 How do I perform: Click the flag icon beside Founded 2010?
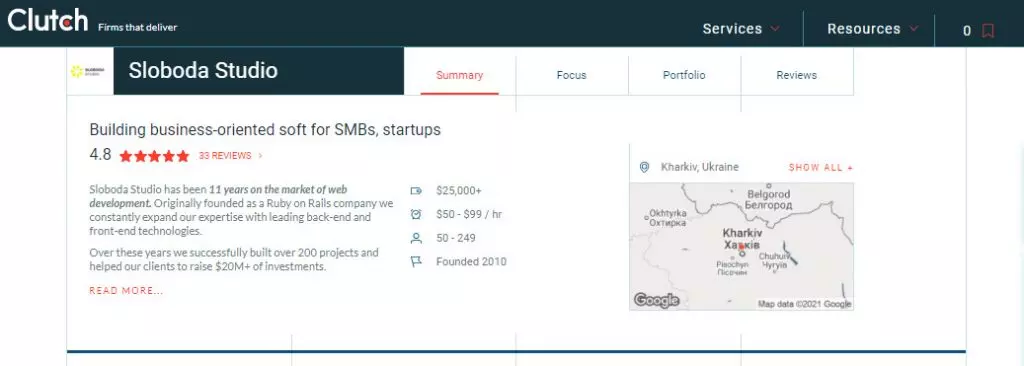(x=416, y=261)
